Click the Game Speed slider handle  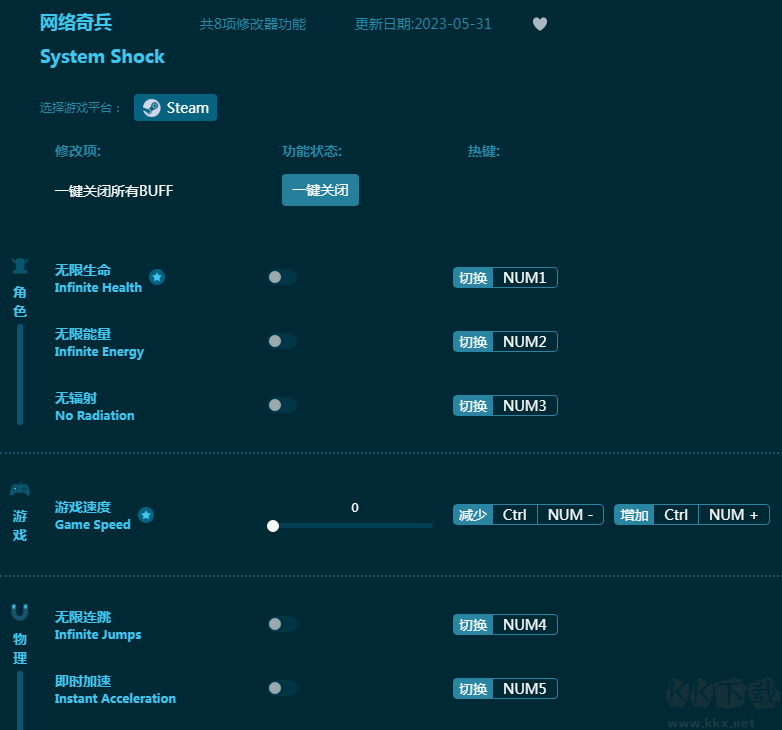pyautogui.click(x=273, y=526)
